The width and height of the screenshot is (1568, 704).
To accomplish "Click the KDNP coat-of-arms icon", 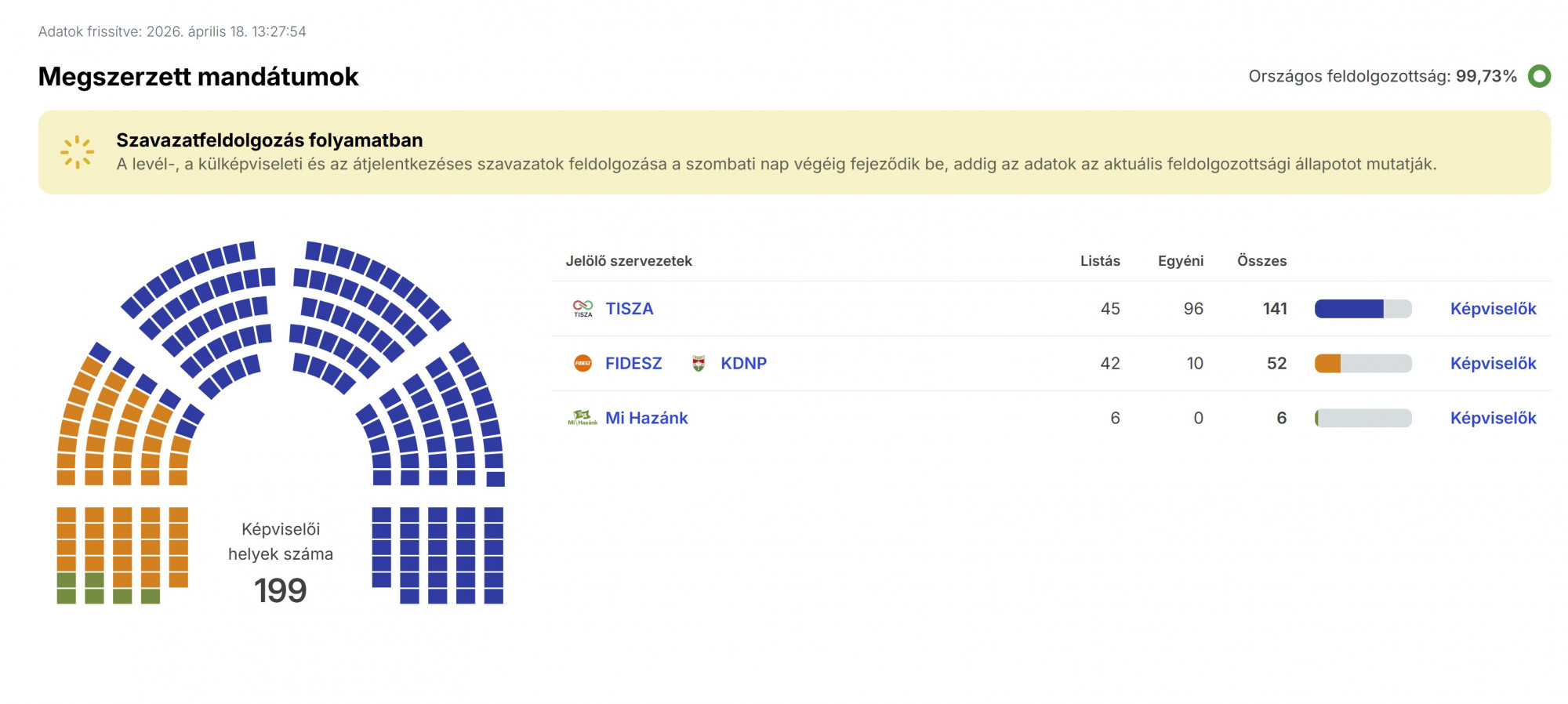I will (x=699, y=363).
